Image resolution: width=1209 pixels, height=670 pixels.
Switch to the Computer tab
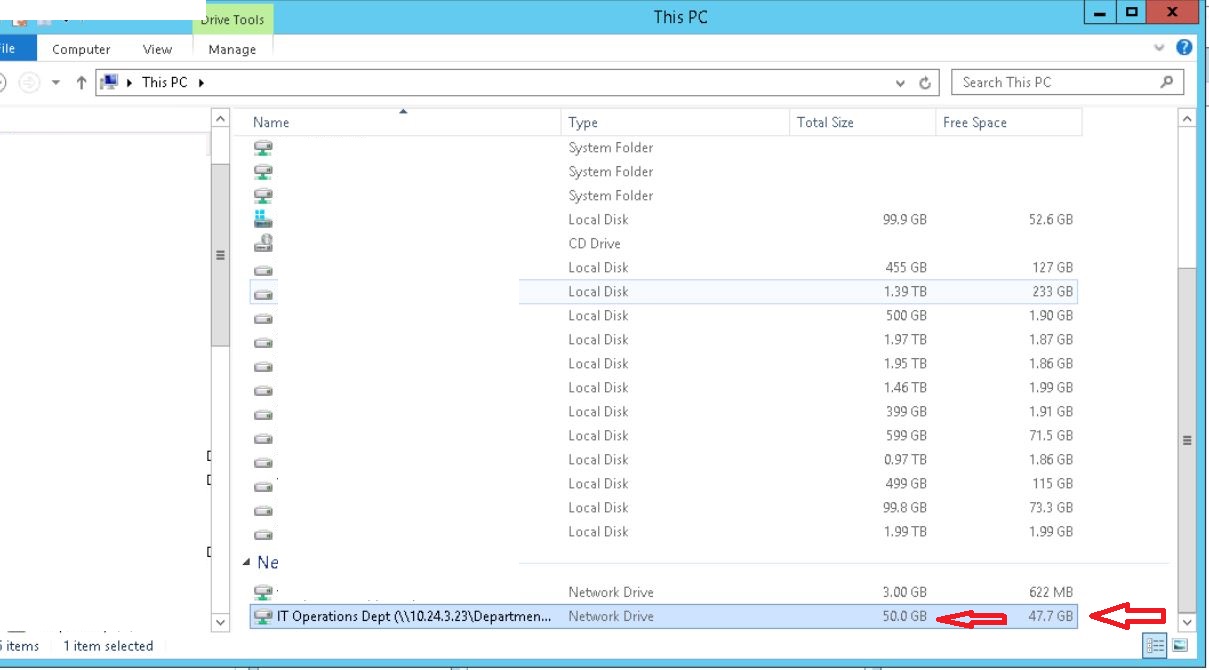81,48
